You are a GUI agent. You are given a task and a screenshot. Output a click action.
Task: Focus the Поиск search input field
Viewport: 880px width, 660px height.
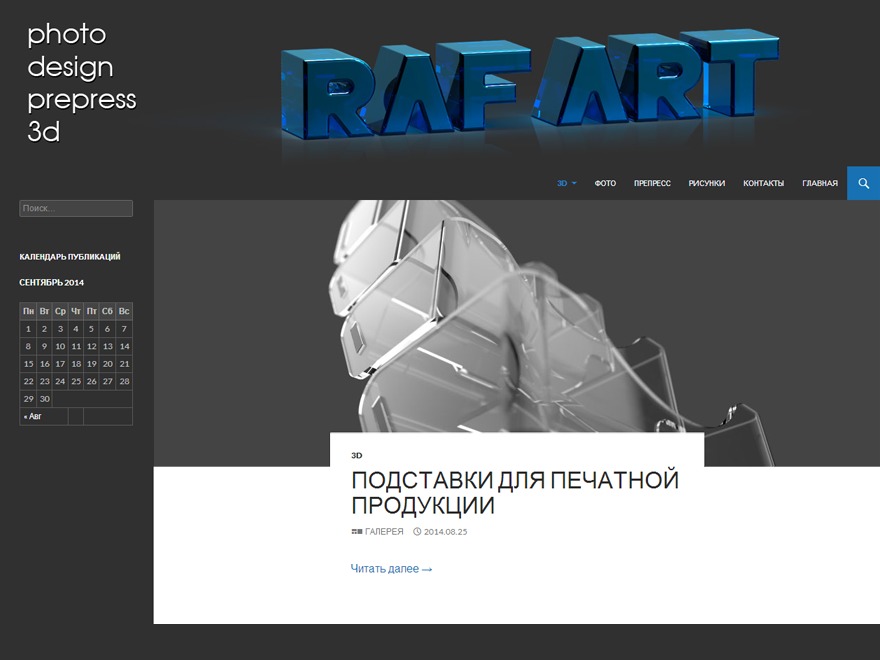[x=76, y=208]
